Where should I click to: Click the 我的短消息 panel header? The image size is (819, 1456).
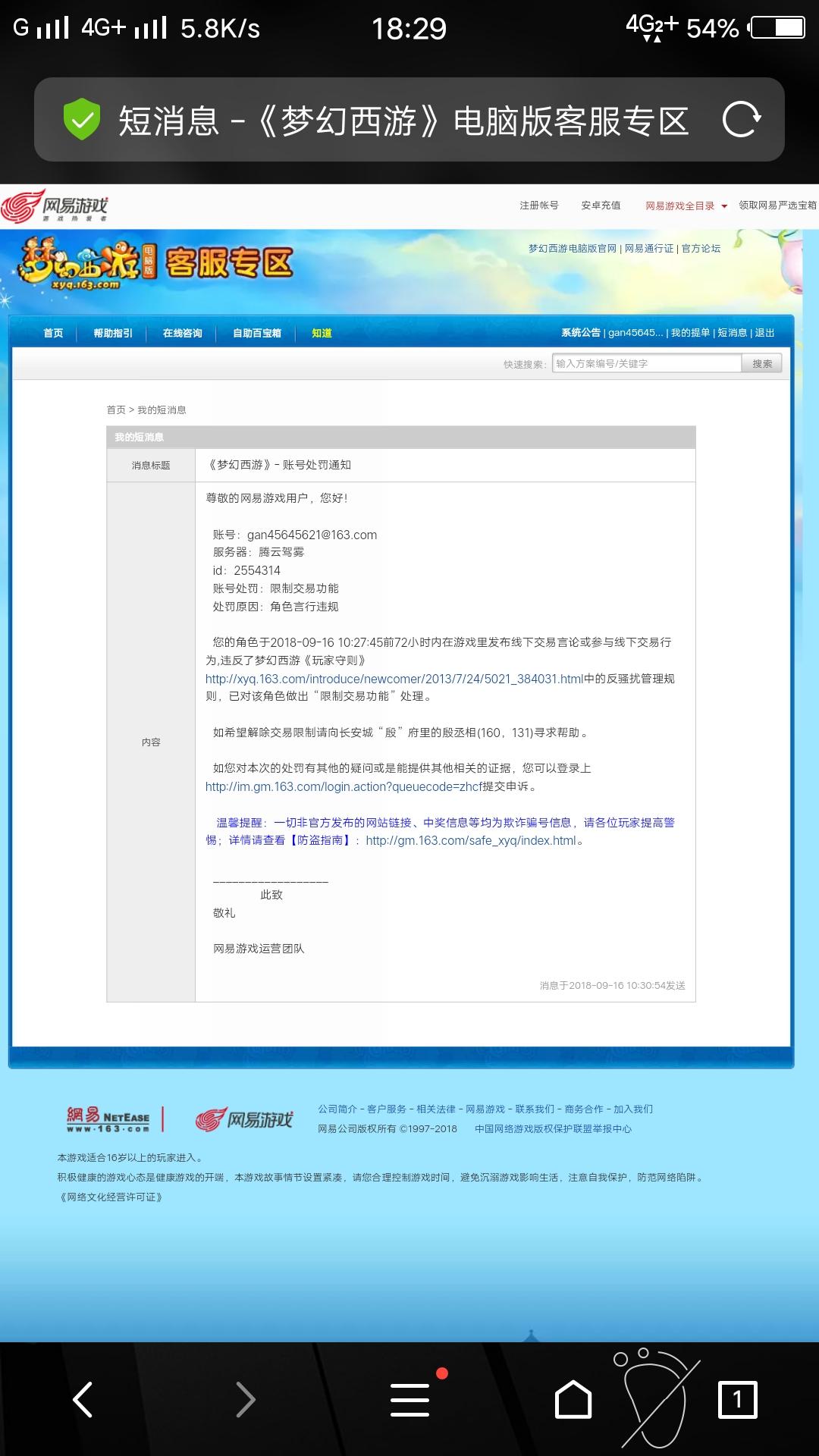click(x=401, y=437)
